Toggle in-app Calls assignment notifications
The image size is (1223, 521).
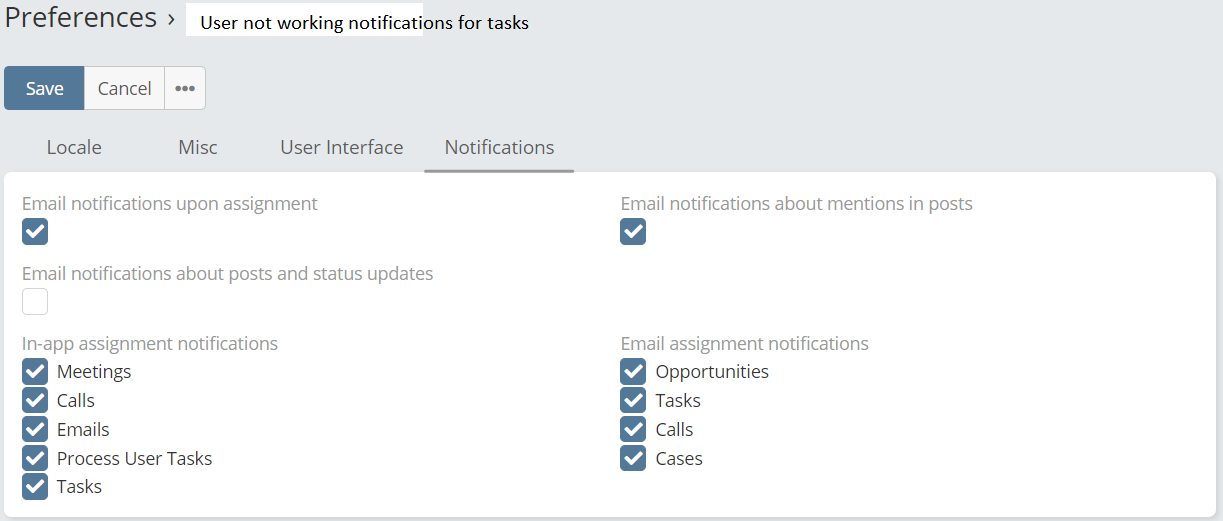pos(35,401)
